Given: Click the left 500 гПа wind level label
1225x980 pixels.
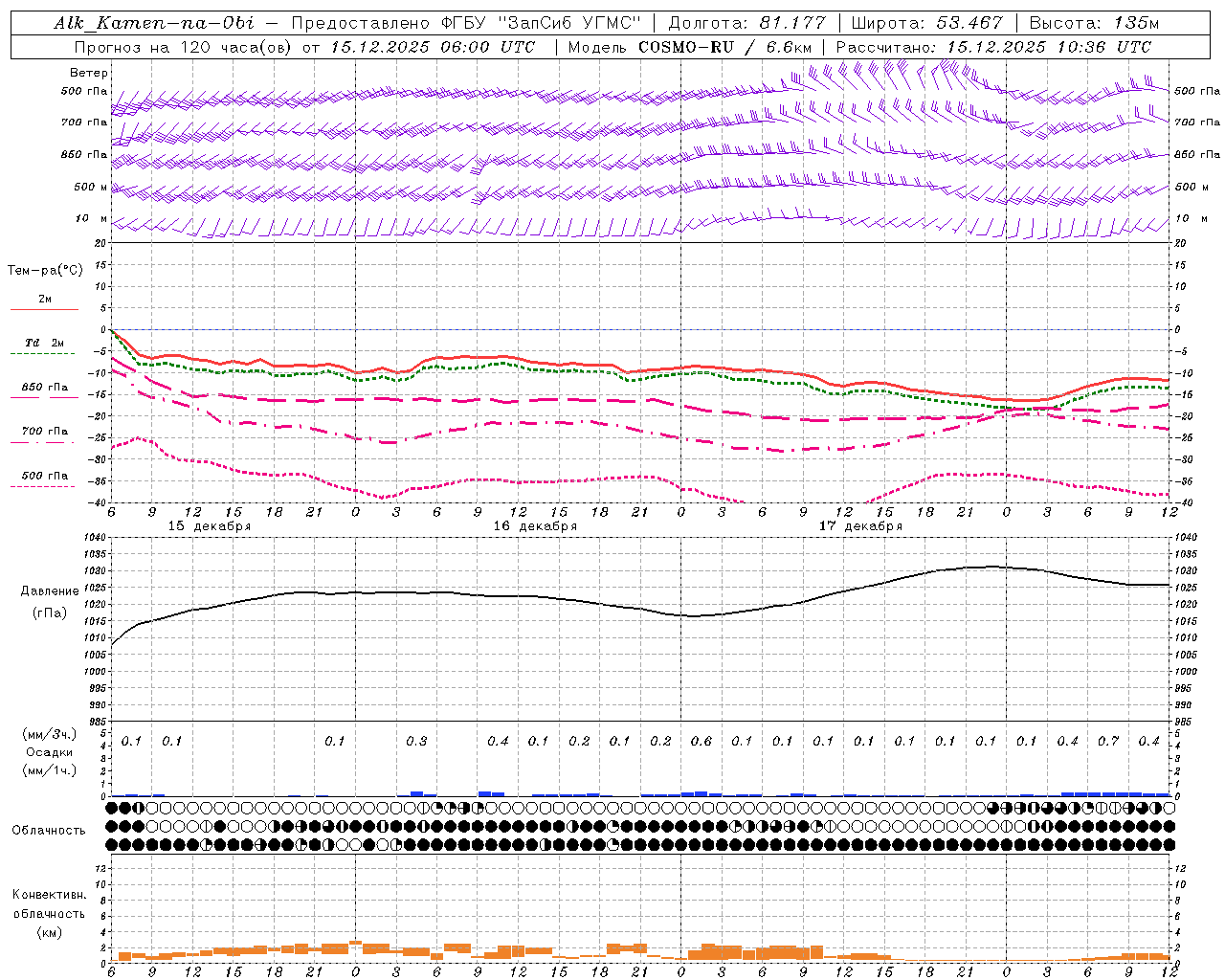Looking at the screenshot, I should pyautogui.click(x=84, y=92).
